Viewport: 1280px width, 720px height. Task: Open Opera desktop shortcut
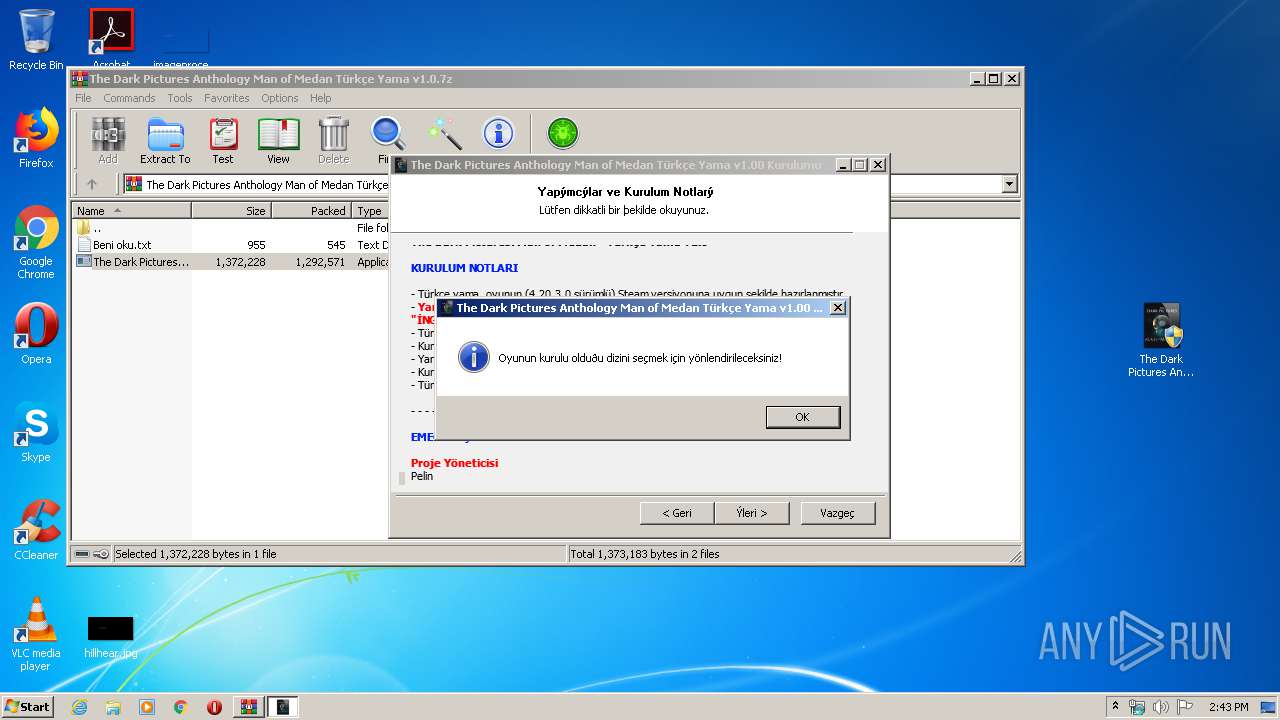[x=36, y=334]
